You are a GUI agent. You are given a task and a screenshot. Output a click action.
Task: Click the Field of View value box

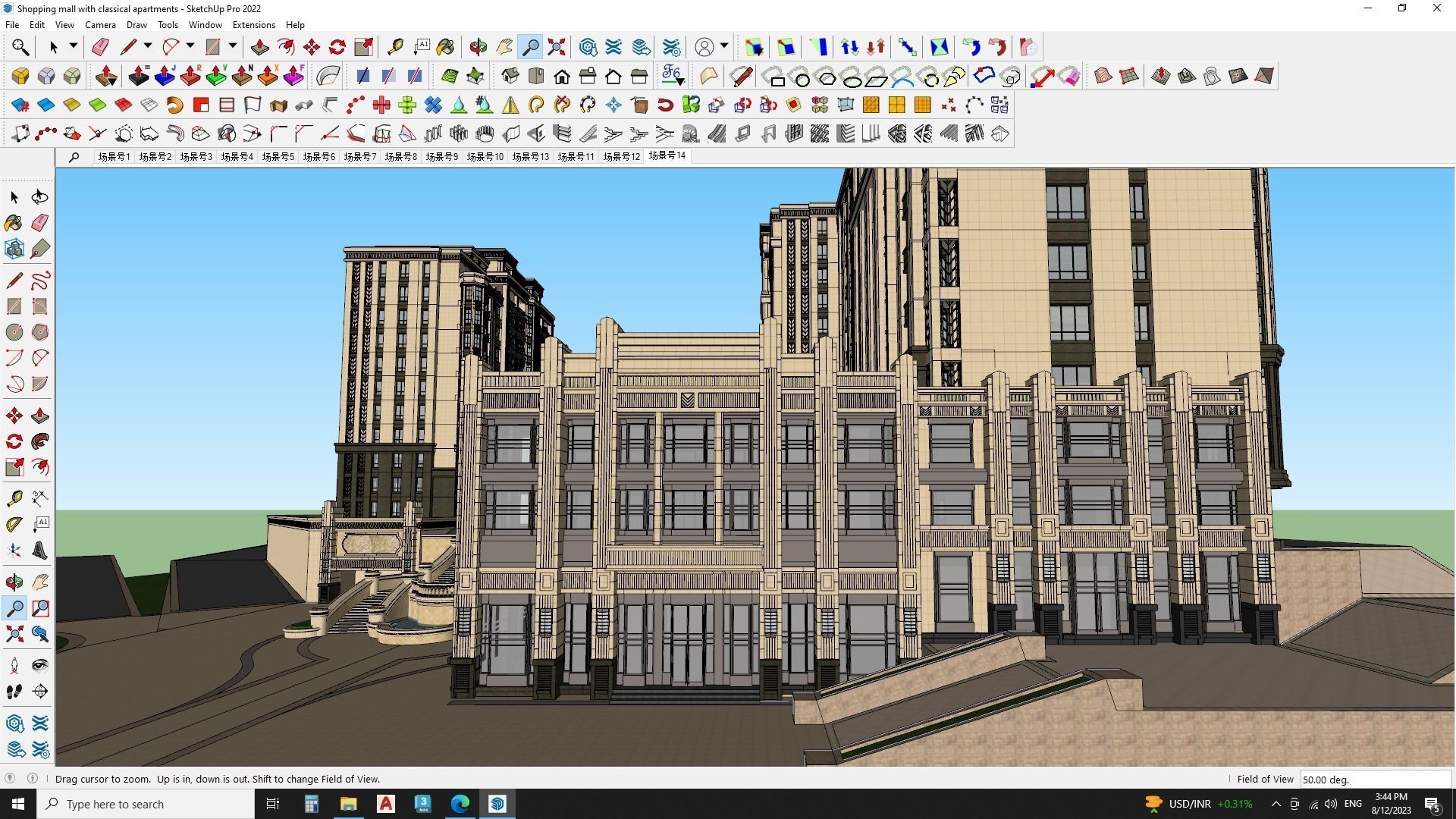click(x=1375, y=780)
